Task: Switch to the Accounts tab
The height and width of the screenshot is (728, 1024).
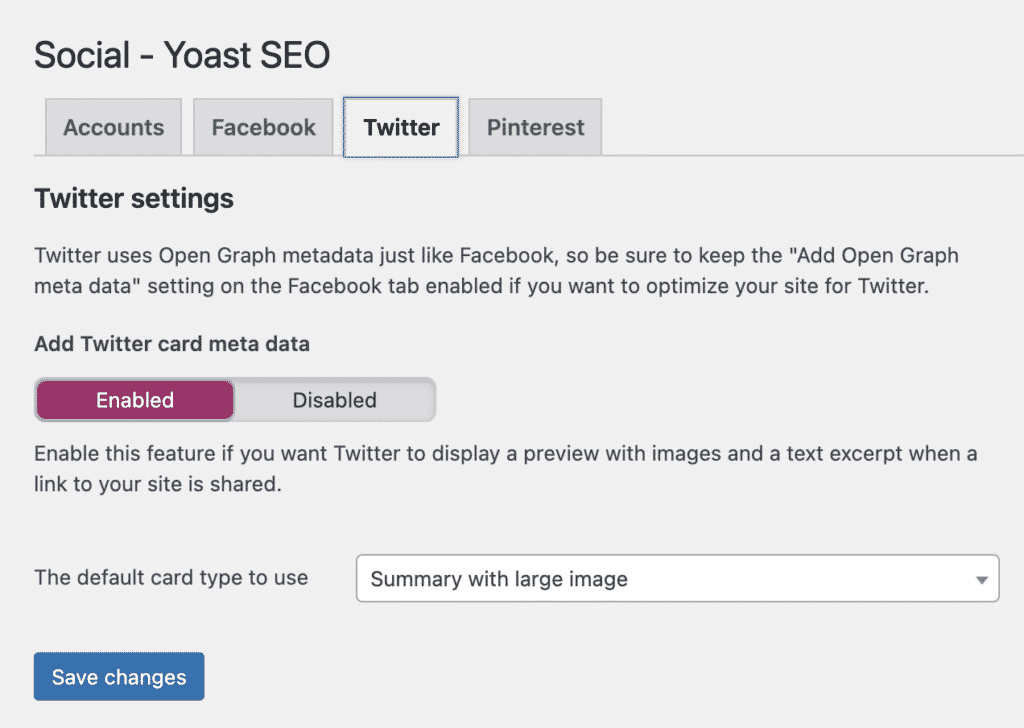Action: click(x=113, y=127)
